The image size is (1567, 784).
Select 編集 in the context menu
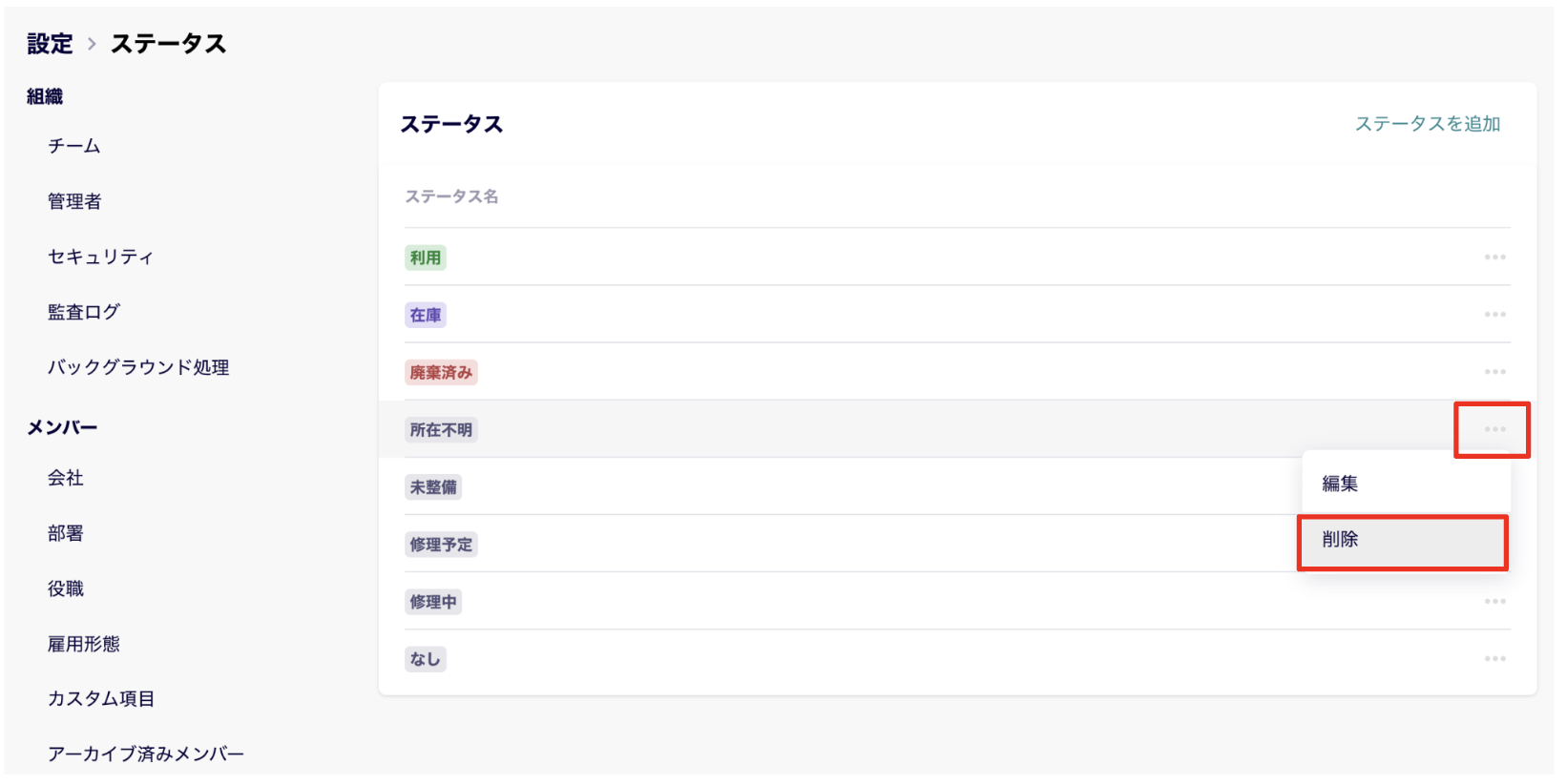coord(1340,484)
